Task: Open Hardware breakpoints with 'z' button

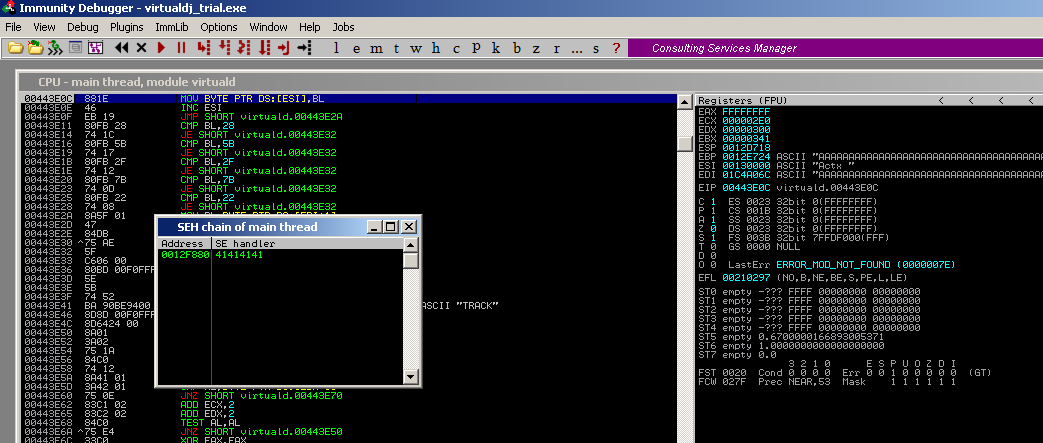Action: coord(536,48)
